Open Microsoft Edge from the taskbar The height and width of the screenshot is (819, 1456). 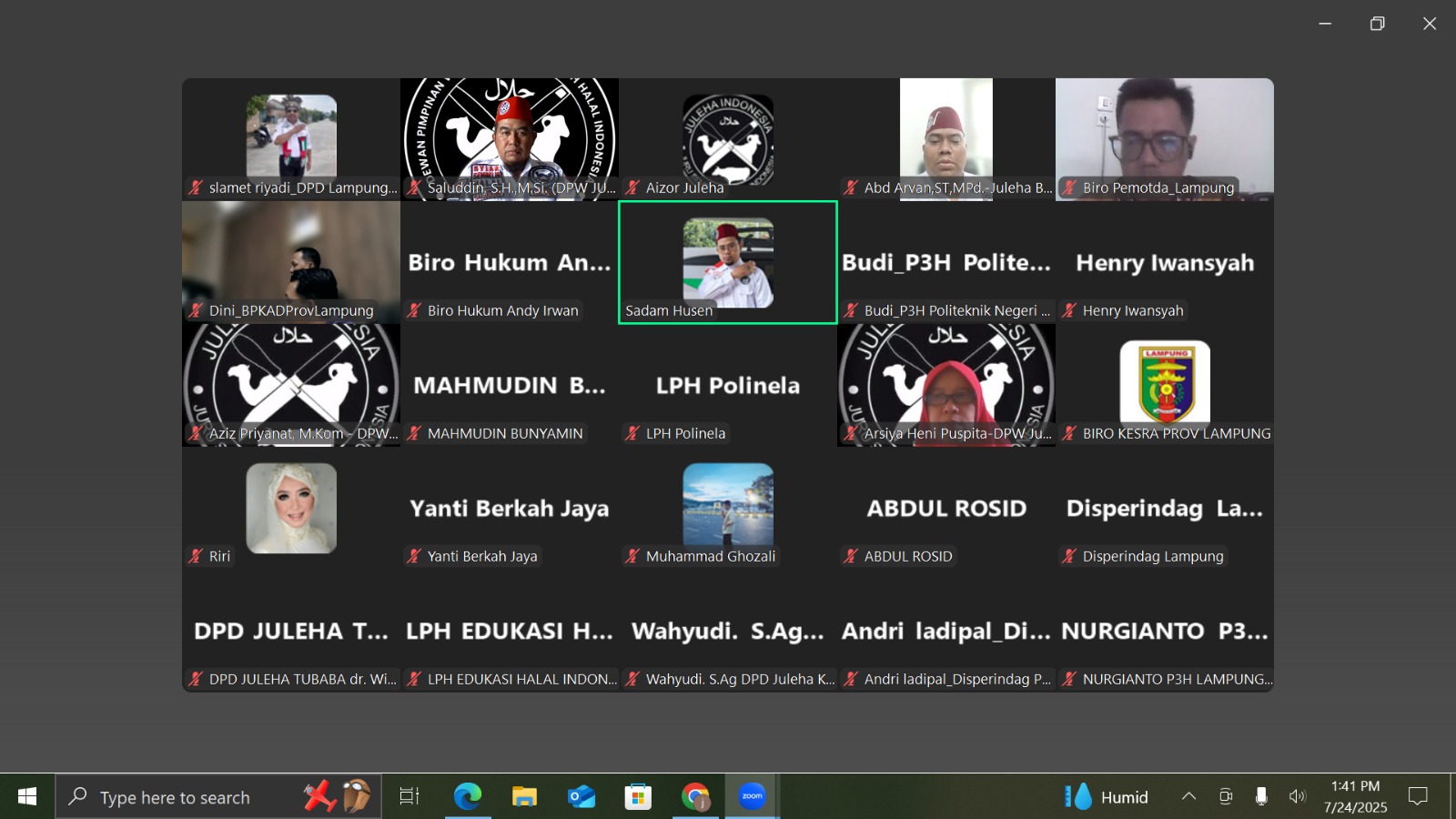468,797
